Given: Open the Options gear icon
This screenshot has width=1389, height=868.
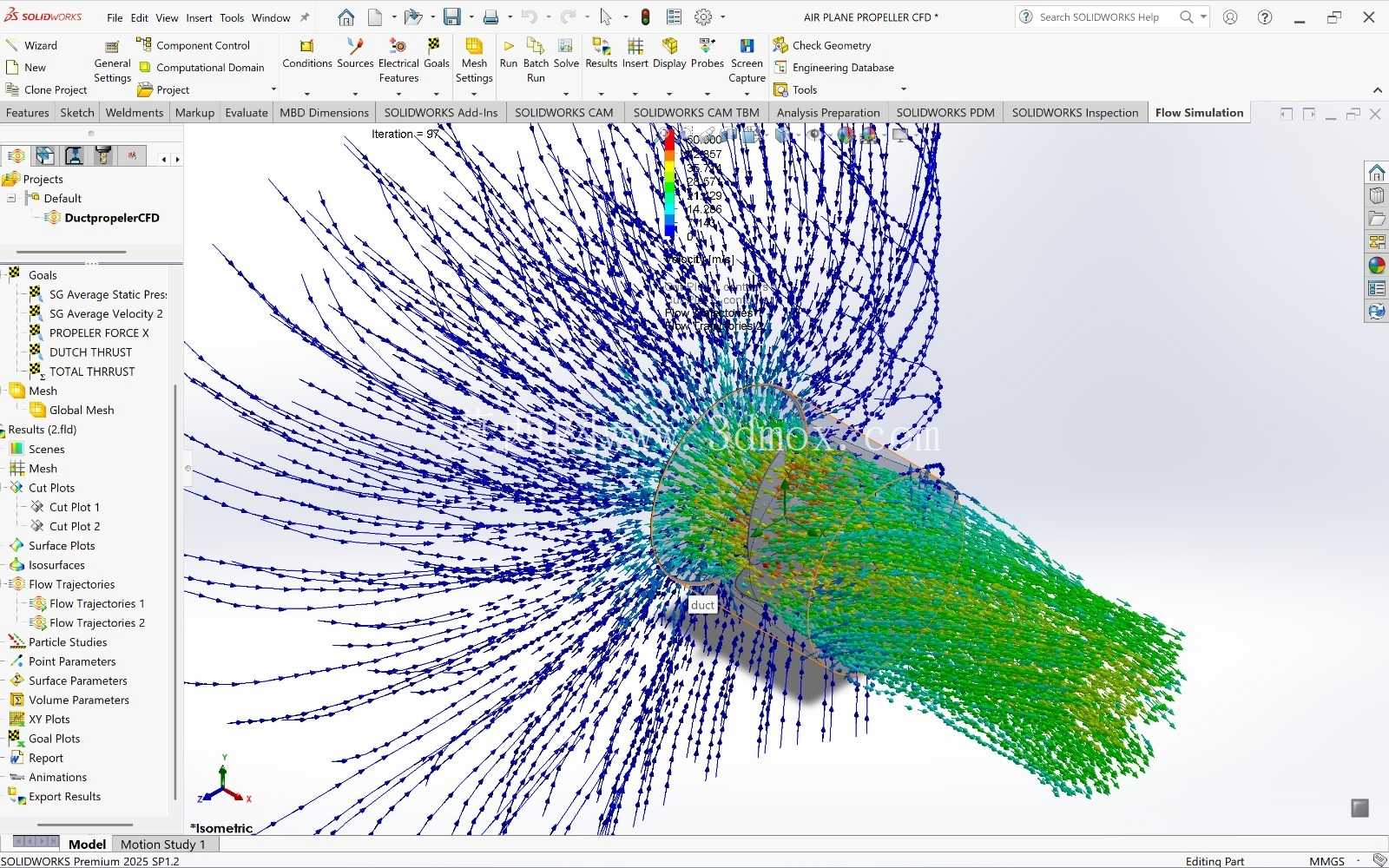Looking at the screenshot, I should click(703, 17).
